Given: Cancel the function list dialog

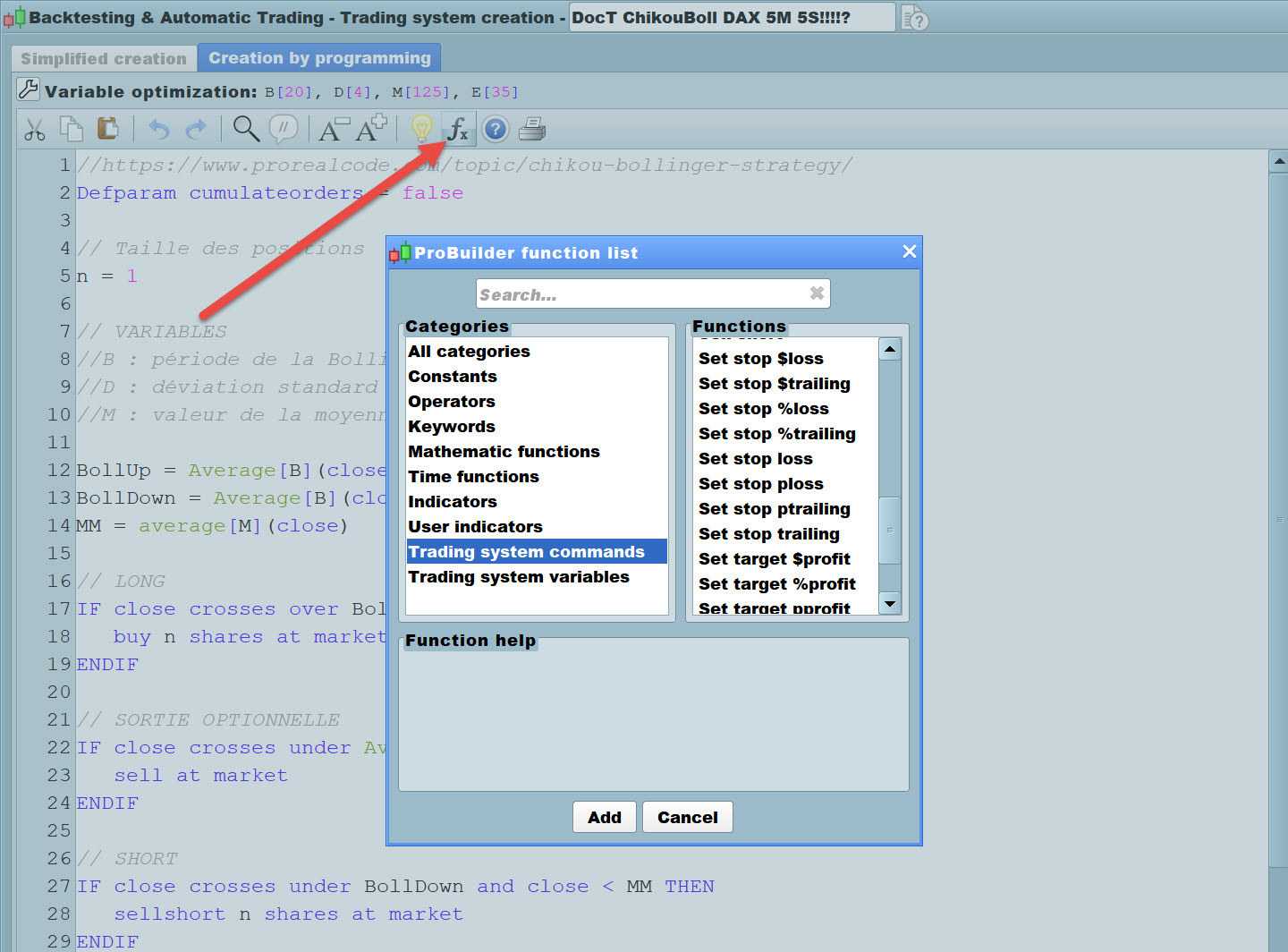Looking at the screenshot, I should click(688, 817).
